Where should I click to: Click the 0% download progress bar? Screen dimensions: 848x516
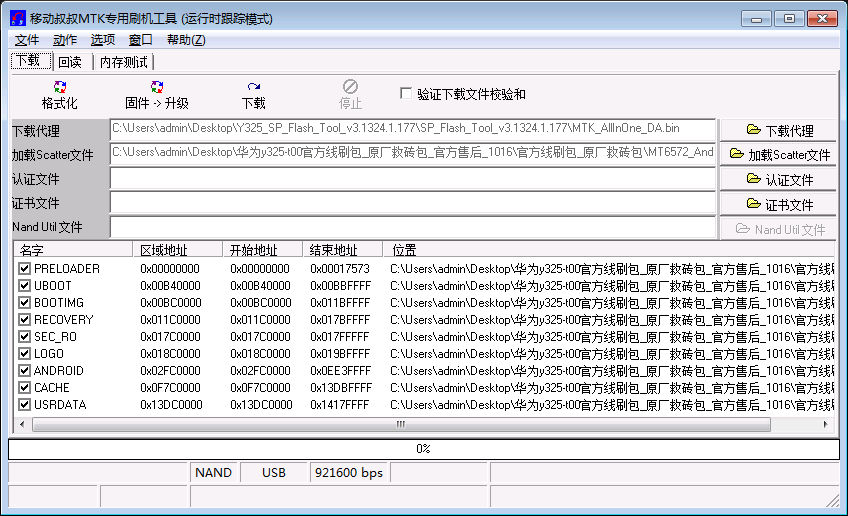423,449
